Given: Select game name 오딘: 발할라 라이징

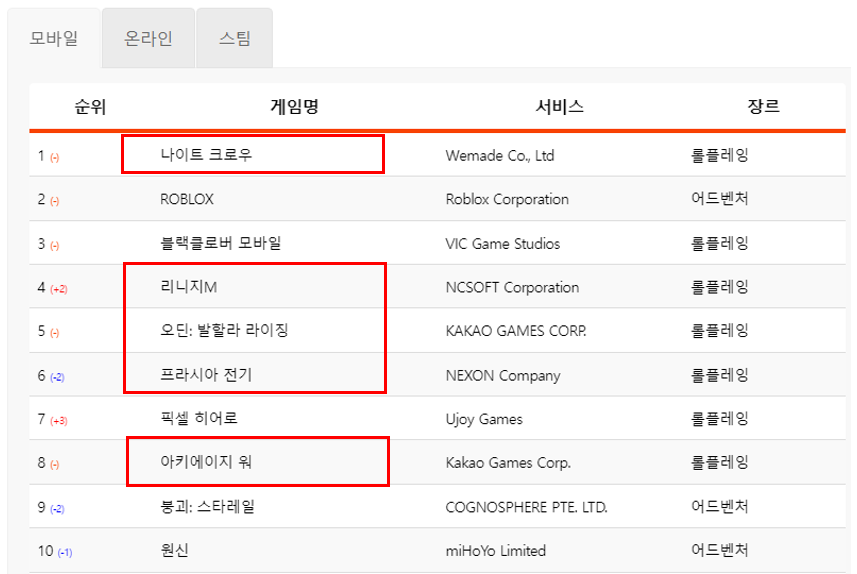Looking at the screenshot, I should [224, 330].
